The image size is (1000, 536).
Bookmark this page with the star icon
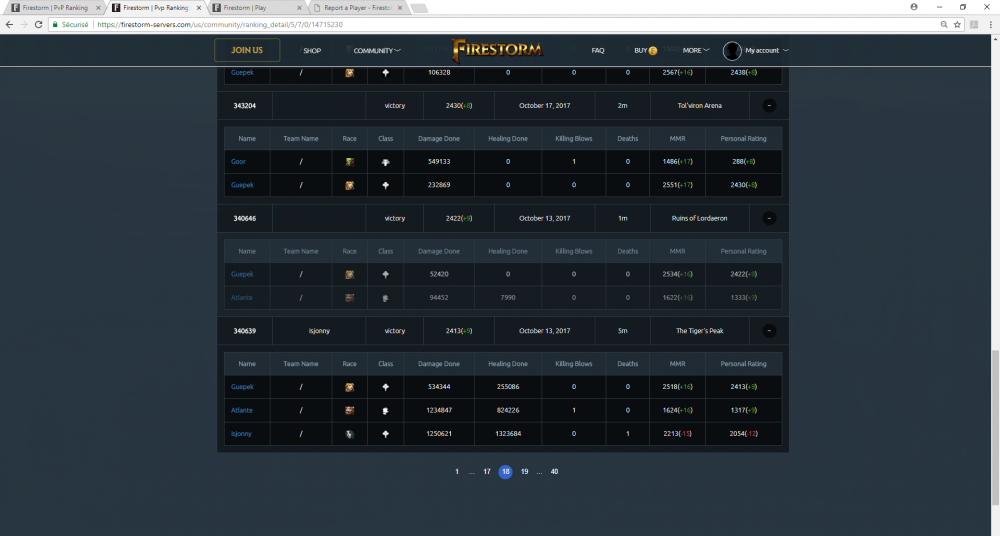957,24
